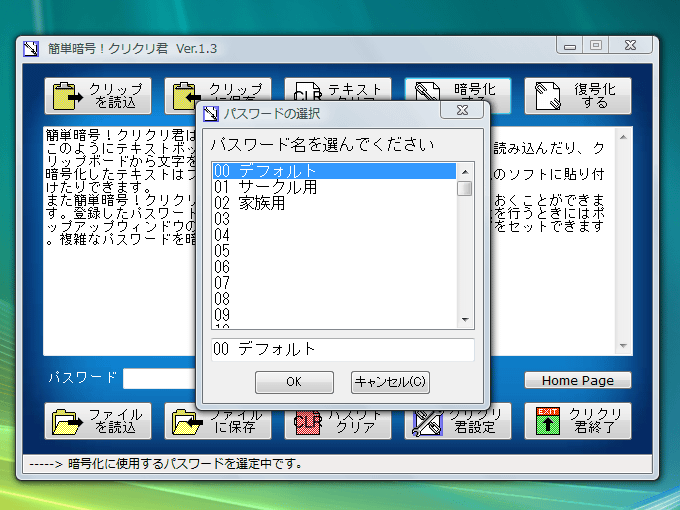Select empty slot 09 in password list

(x=334, y=315)
